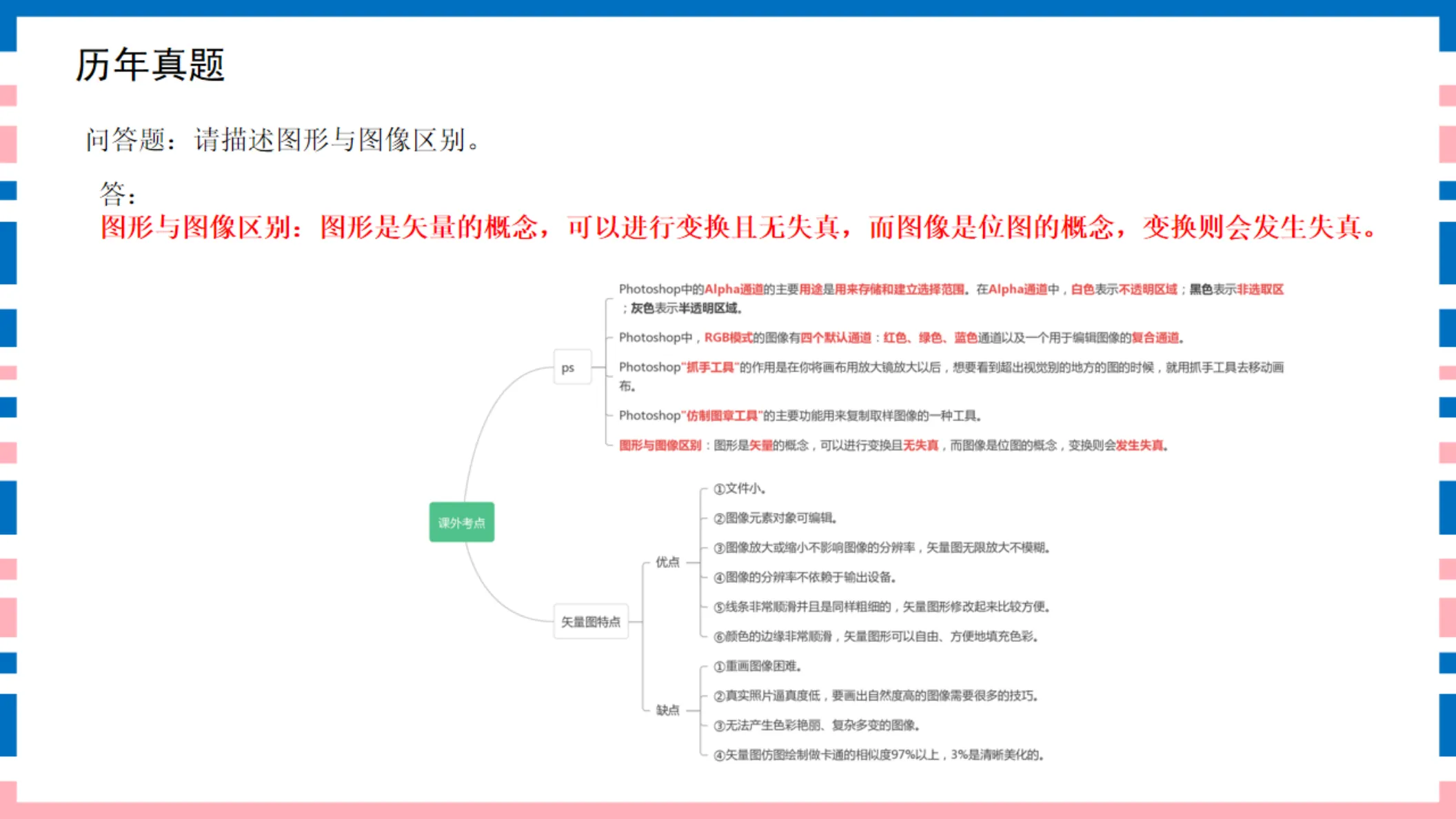
Task: Click the 灰色表示半透明区域 line
Action: coord(682,308)
